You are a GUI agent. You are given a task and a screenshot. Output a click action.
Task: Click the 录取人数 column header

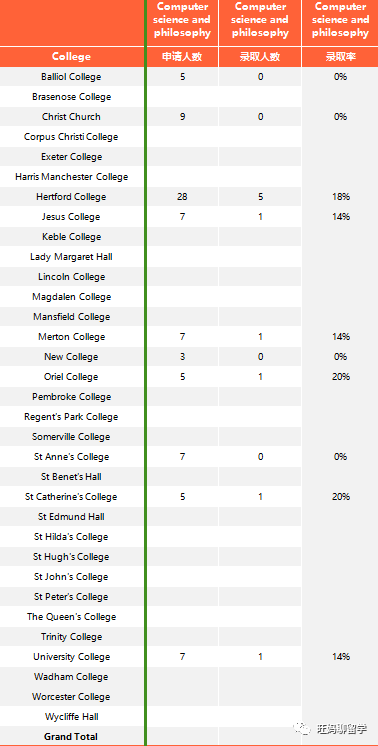click(x=260, y=57)
